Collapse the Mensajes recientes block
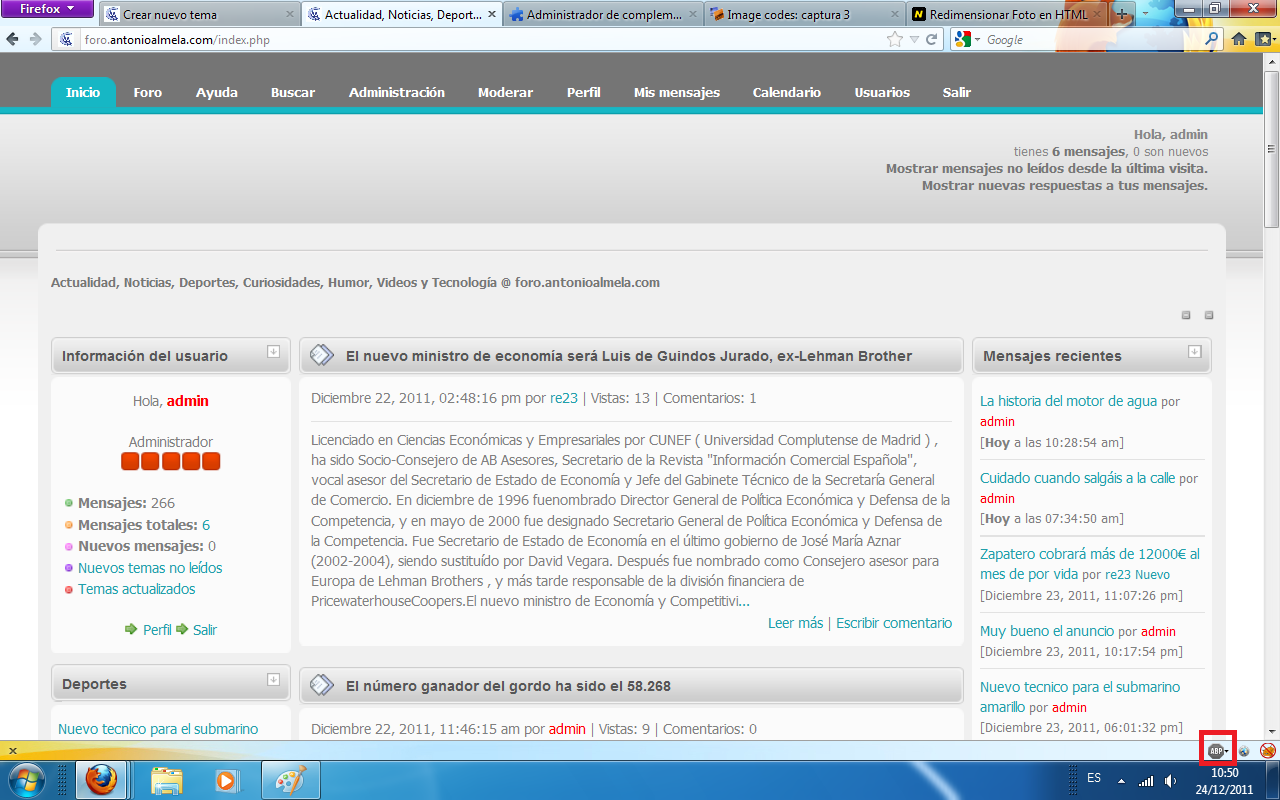Viewport: 1280px width, 800px height. point(1194,351)
